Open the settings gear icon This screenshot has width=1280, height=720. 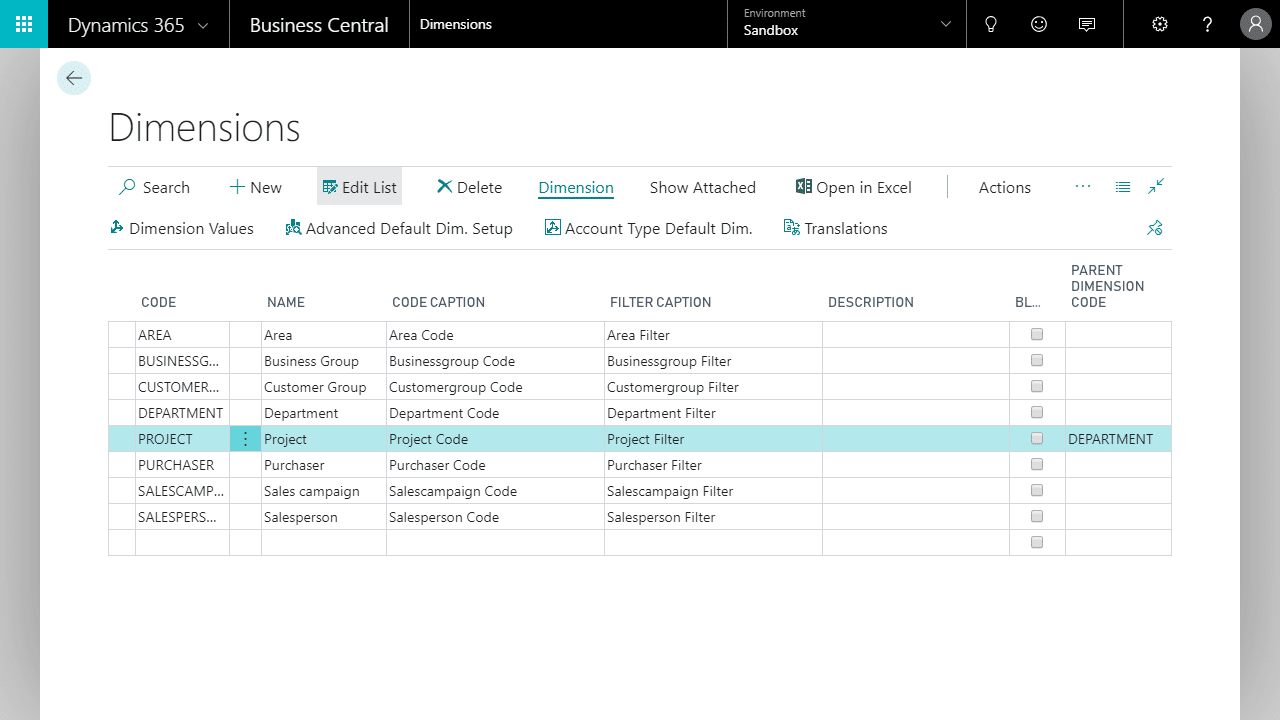pyautogui.click(x=1160, y=24)
